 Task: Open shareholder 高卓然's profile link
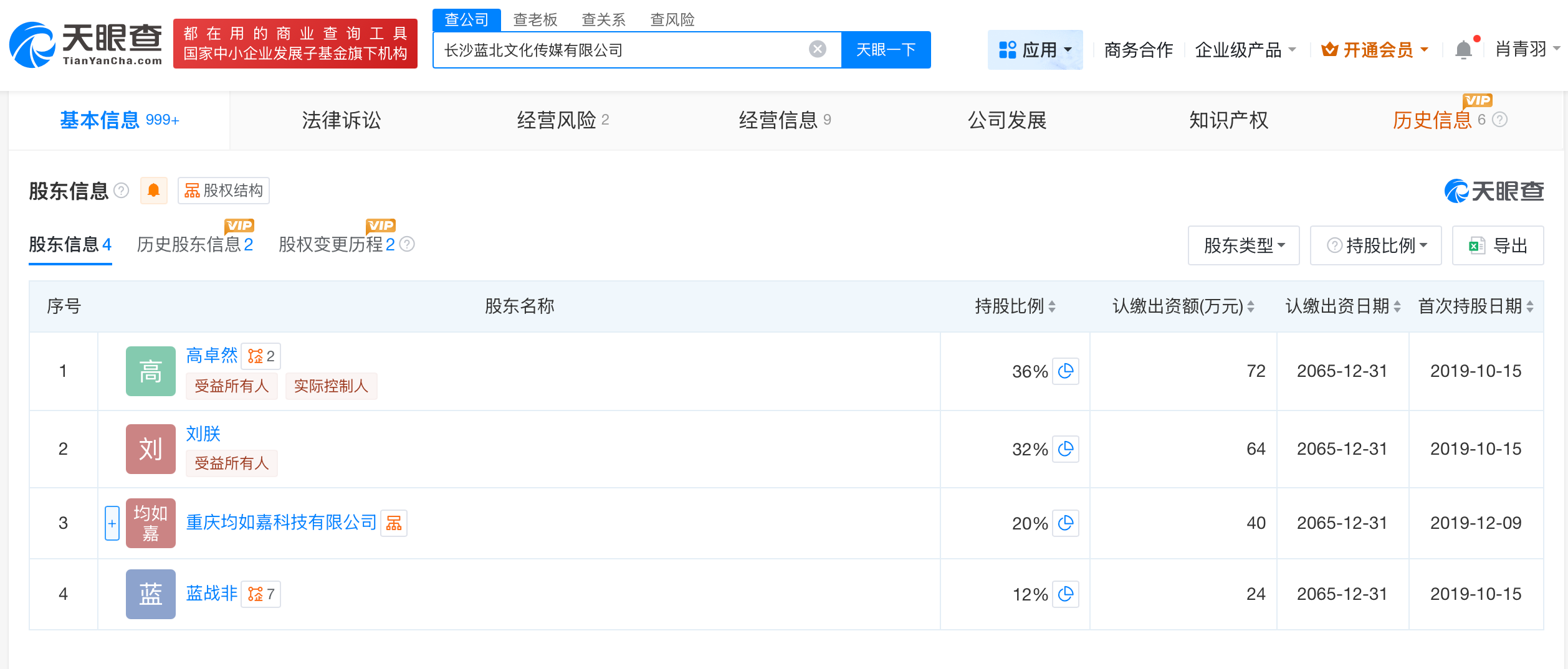(x=212, y=355)
